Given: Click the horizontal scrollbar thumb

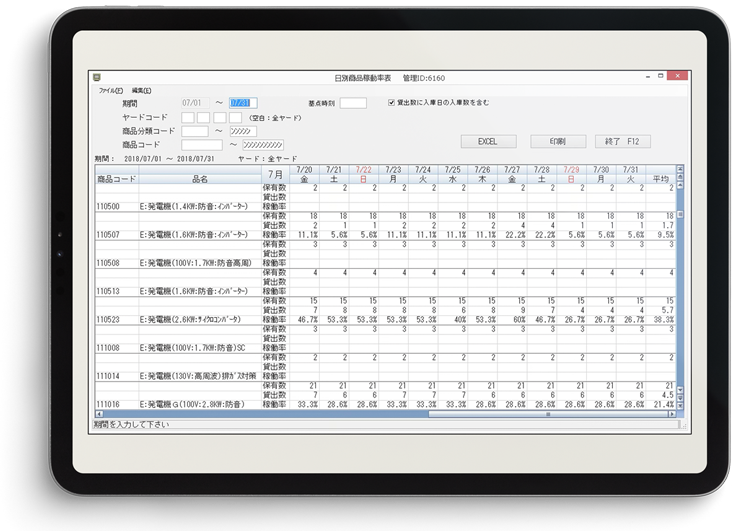Looking at the screenshot, I should pos(548,414).
